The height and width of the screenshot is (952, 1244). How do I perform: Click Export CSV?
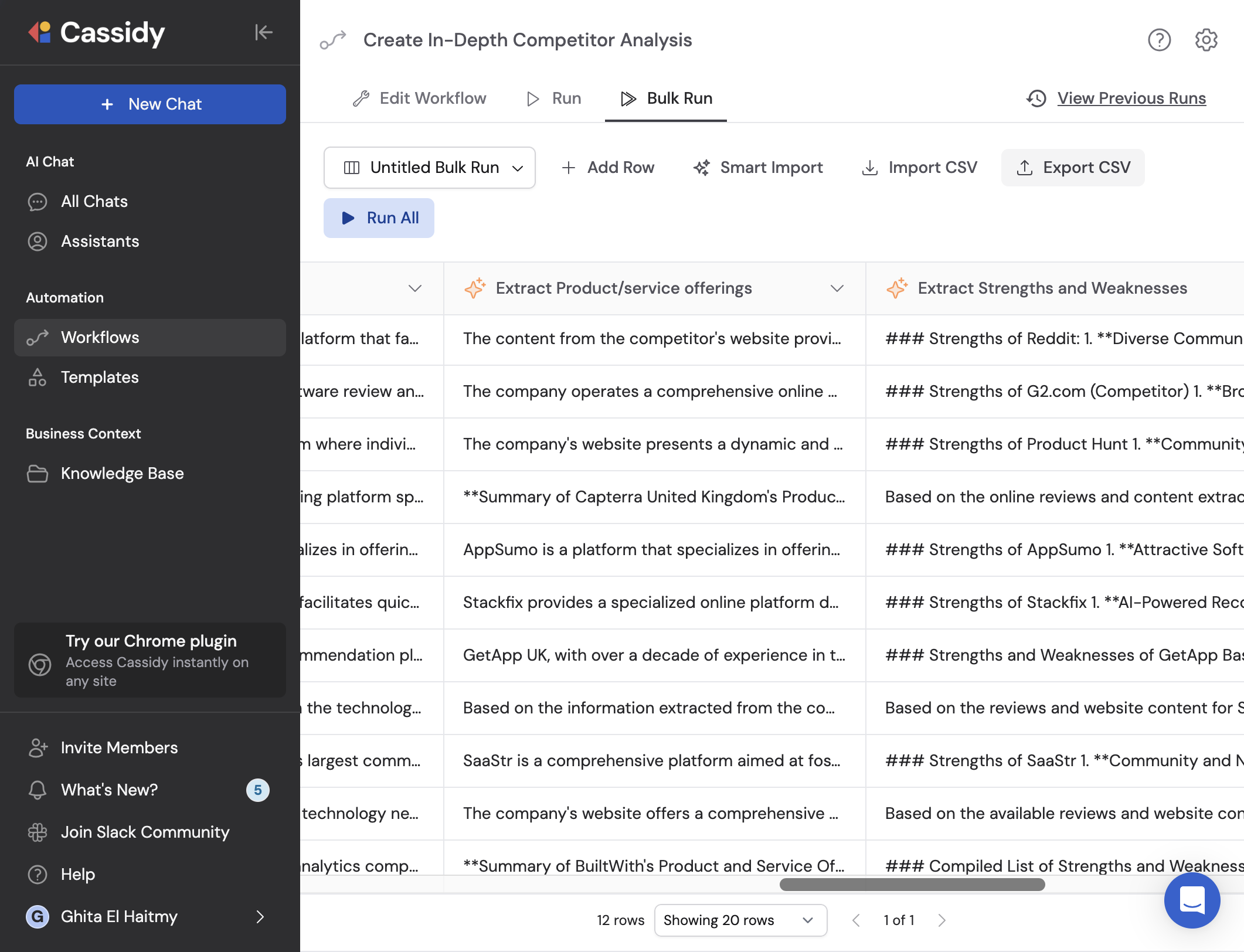click(1073, 168)
